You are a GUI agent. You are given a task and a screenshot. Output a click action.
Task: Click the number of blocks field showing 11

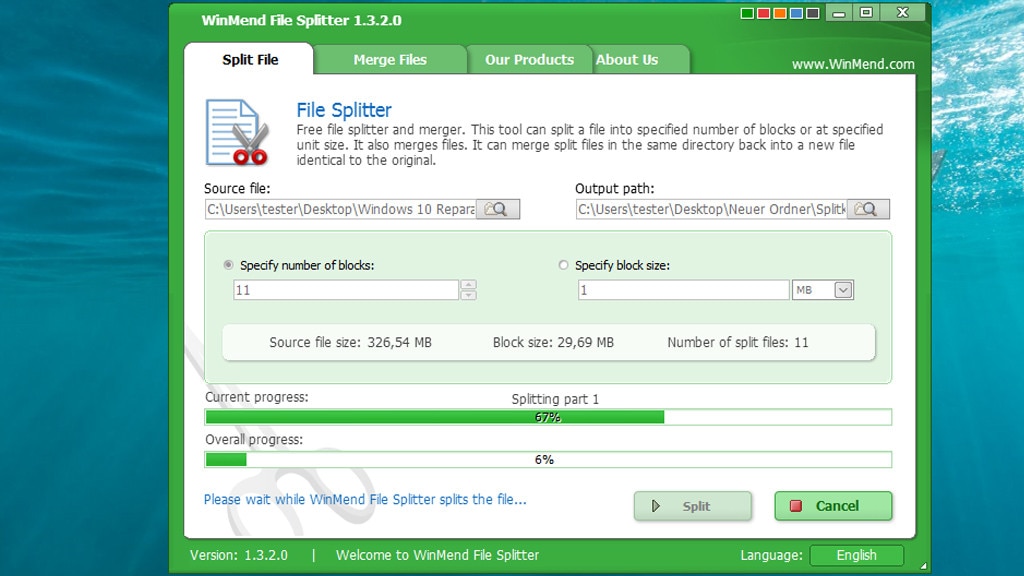(345, 290)
